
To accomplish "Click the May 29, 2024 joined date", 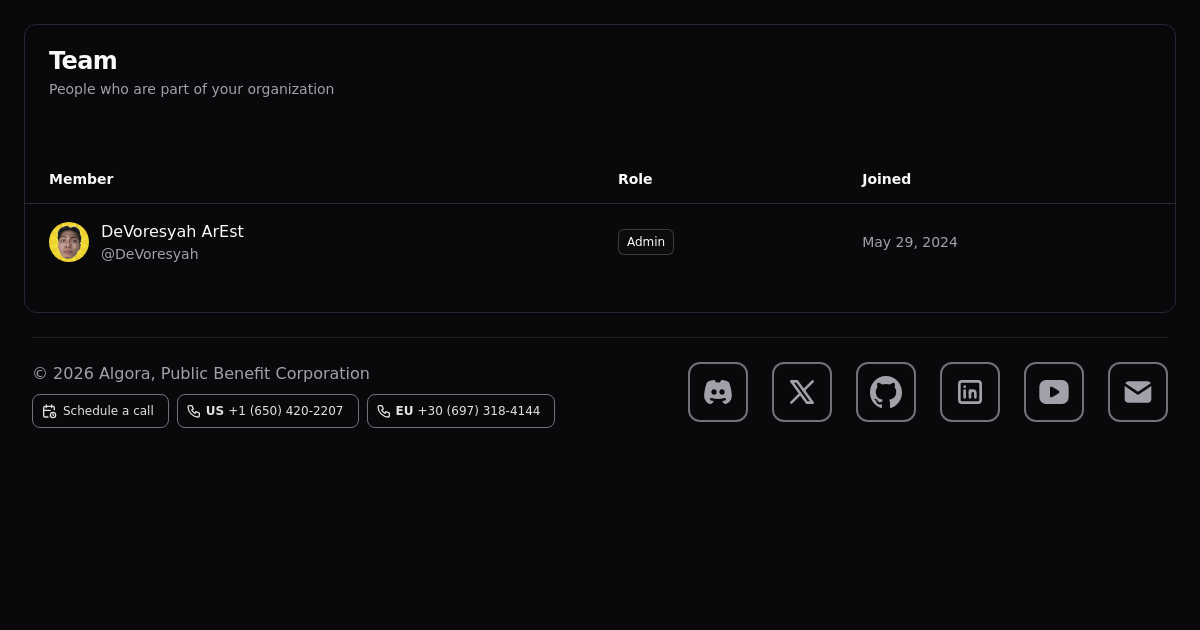I will point(910,242).
